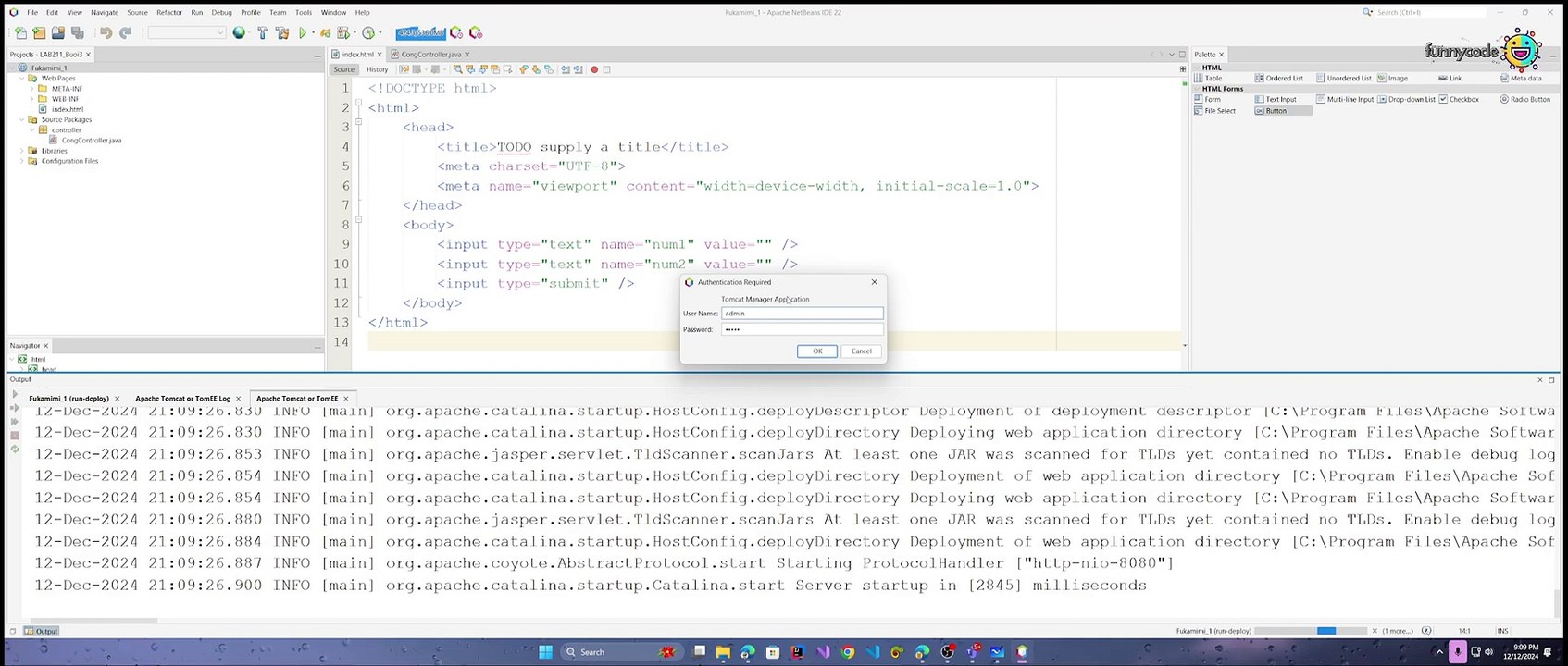Click the globe browser icon in toolbar

pos(239,33)
